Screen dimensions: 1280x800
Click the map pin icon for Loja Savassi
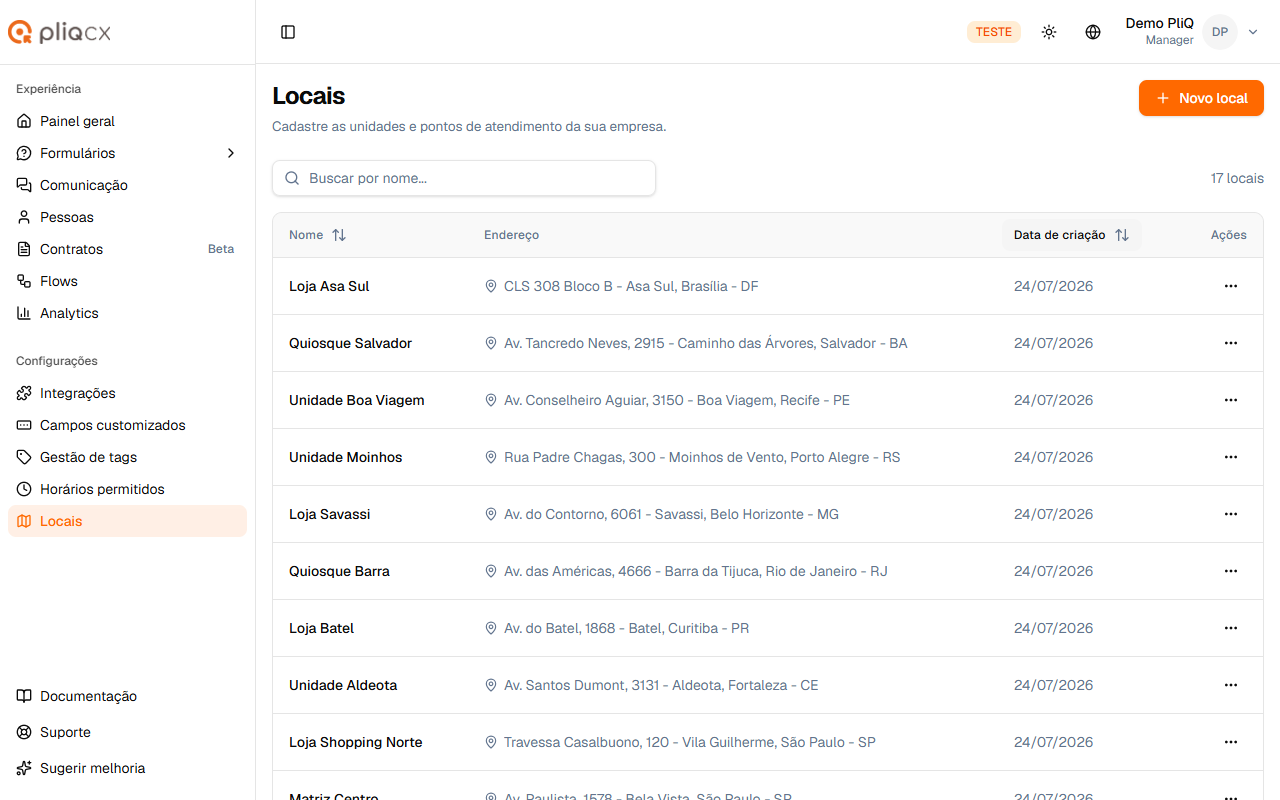click(x=491, y=514)
